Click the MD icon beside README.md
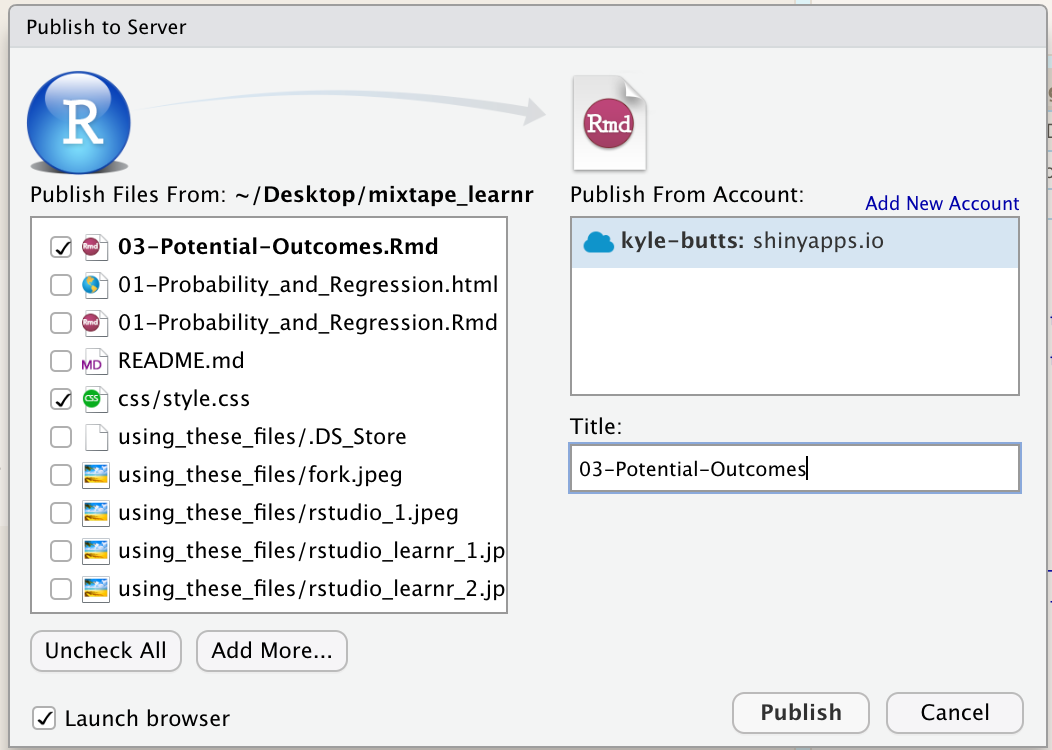 tap(95, 362)
